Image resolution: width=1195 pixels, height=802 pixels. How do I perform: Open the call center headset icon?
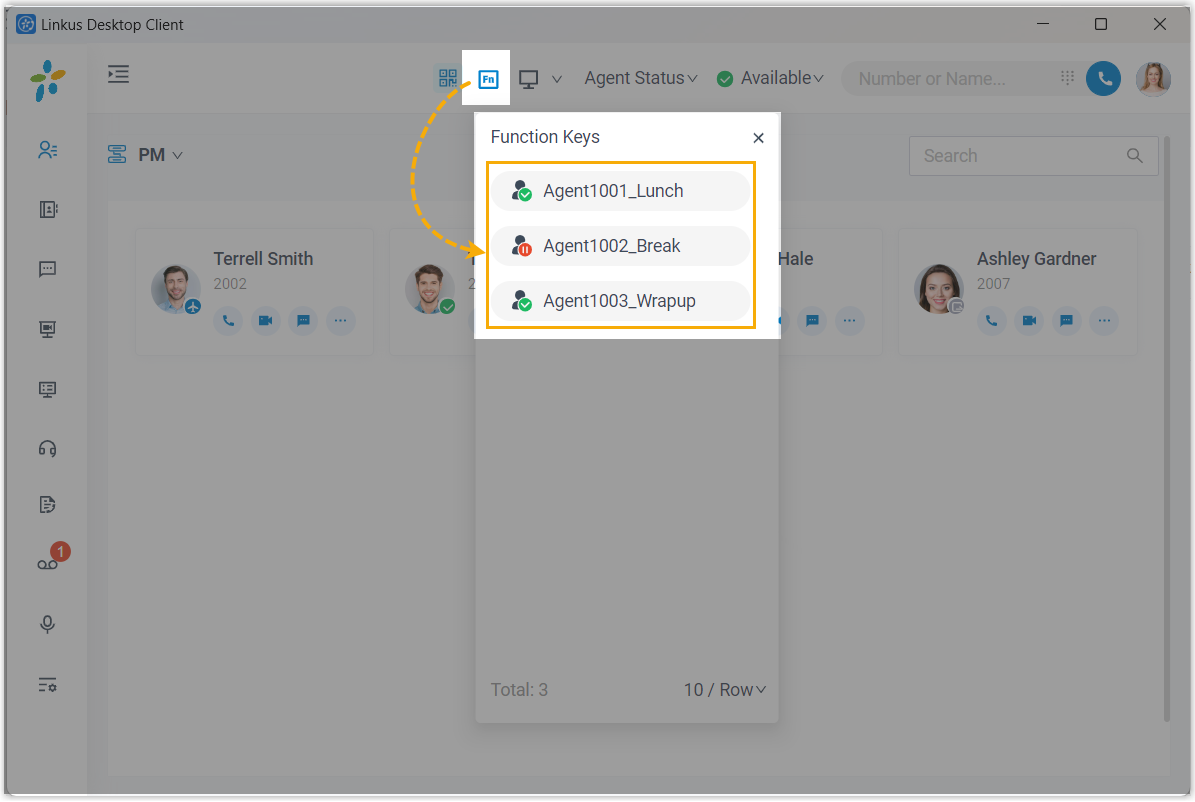click(48, 448)
